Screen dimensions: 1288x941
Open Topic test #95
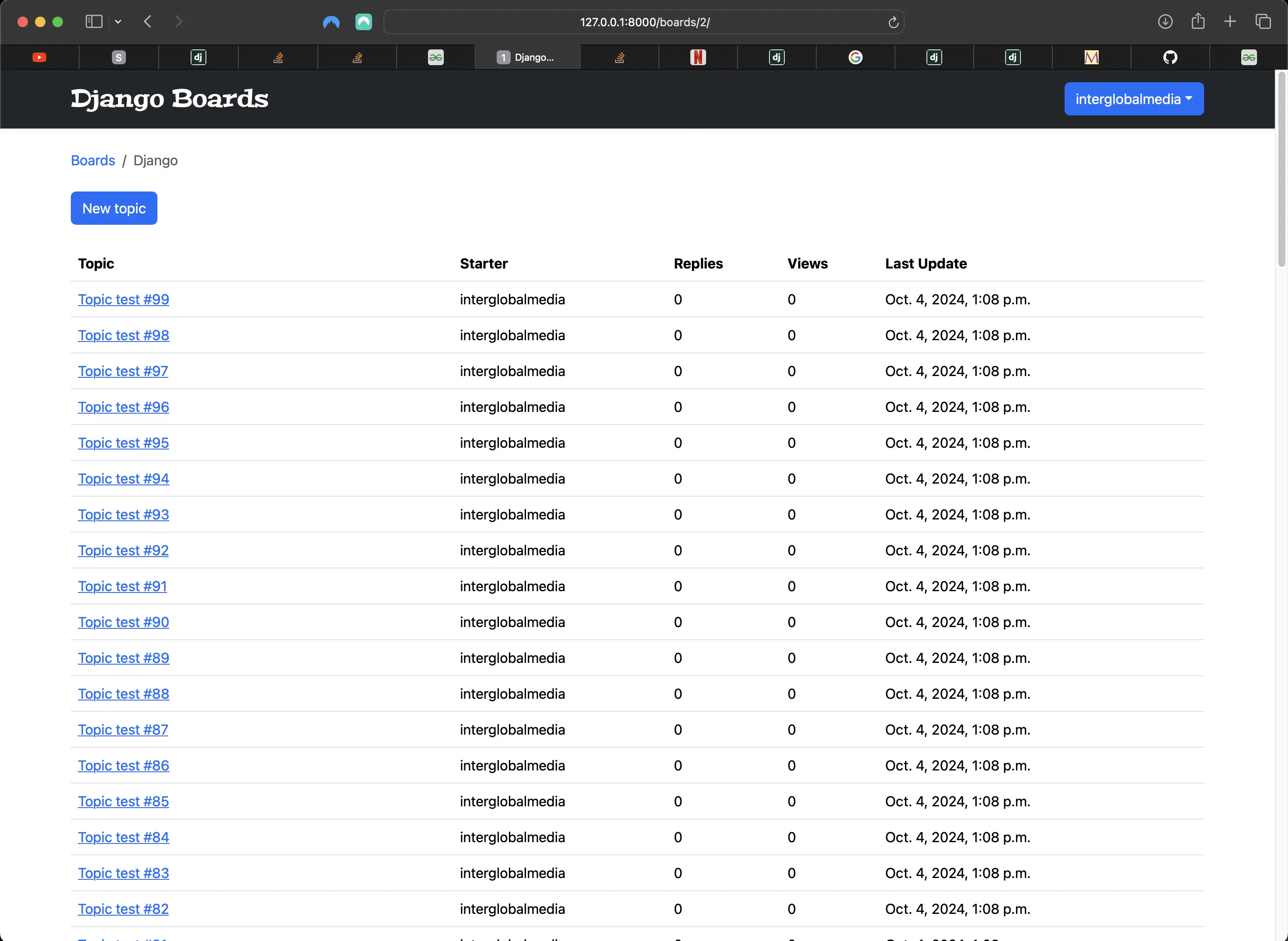click(x=124, y=443)
